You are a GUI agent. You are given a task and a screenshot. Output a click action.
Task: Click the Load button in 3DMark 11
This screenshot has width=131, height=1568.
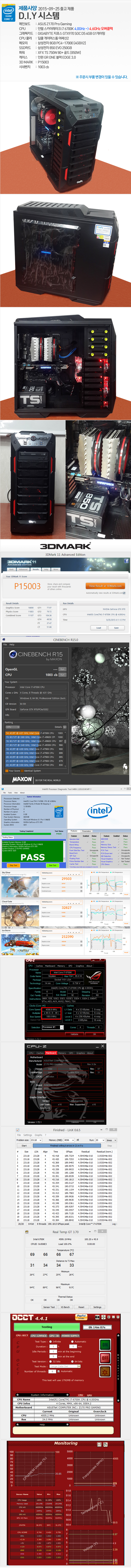pos(99,628)
